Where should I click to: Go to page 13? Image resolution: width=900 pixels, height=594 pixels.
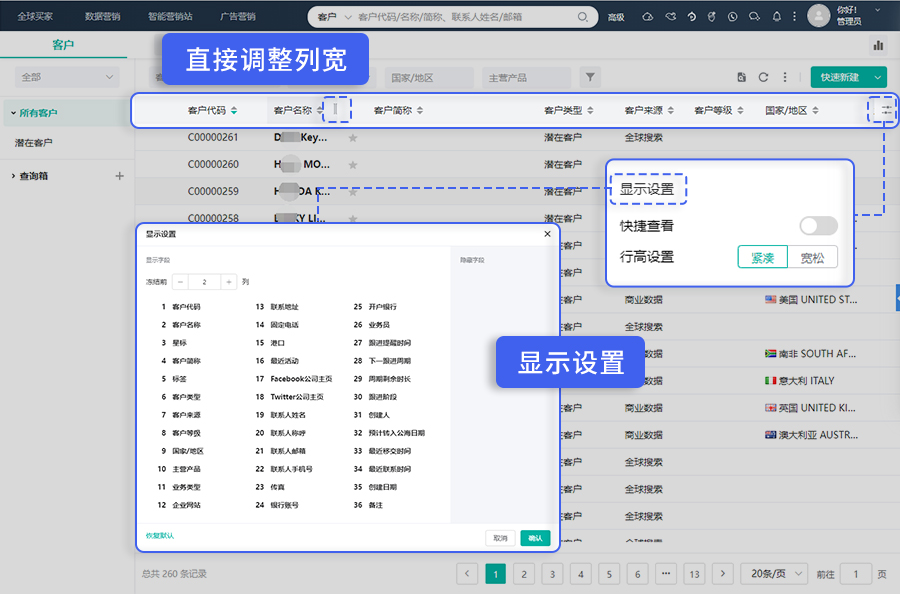(x=695, y=573)
